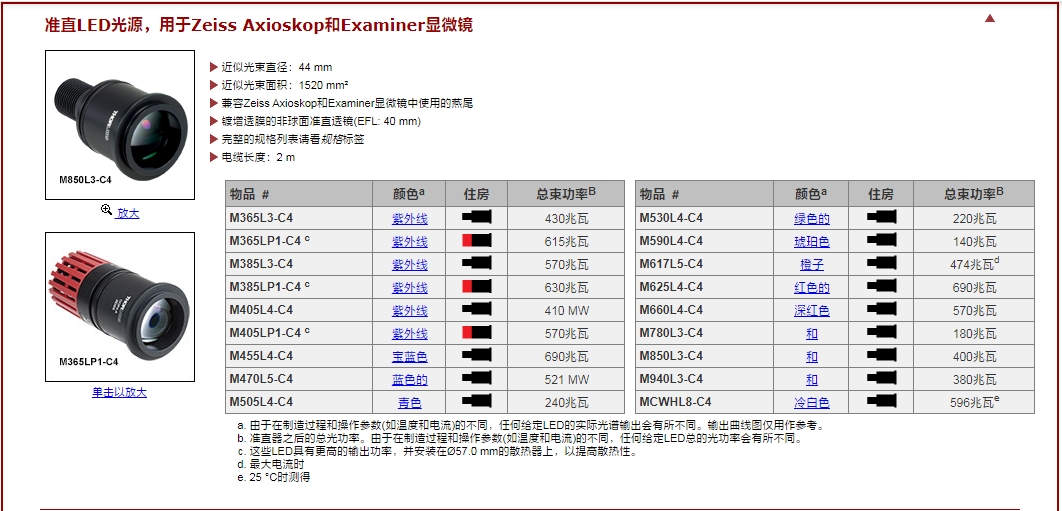
Task: Open 和 color link for M780L3-C4
Action: [x=812, y=334]
